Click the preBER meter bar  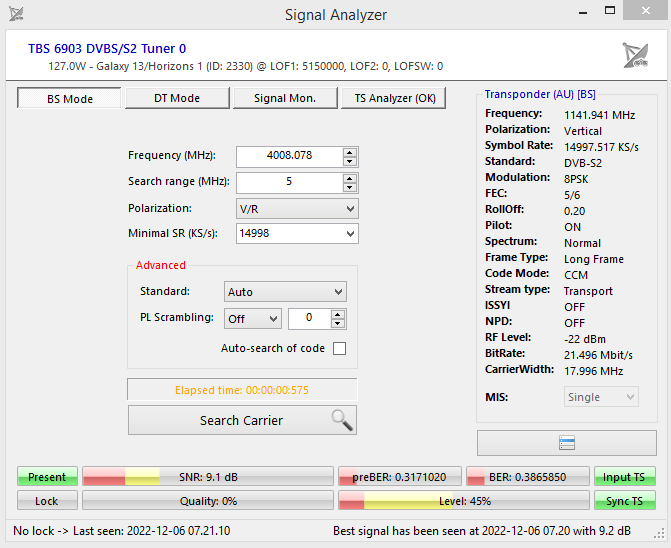click(x=400, y=477)
